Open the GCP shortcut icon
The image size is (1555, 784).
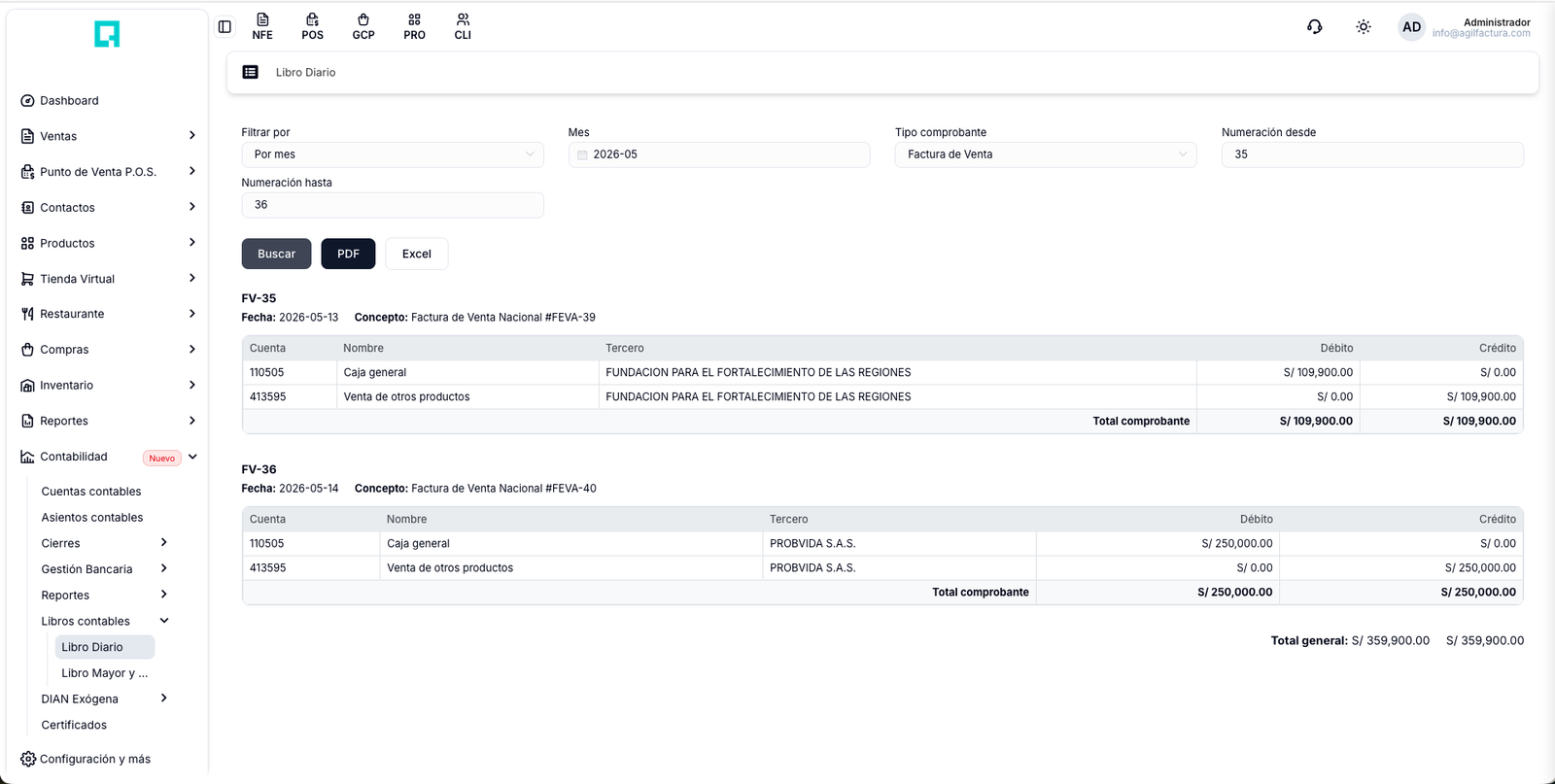coord(363,27)
